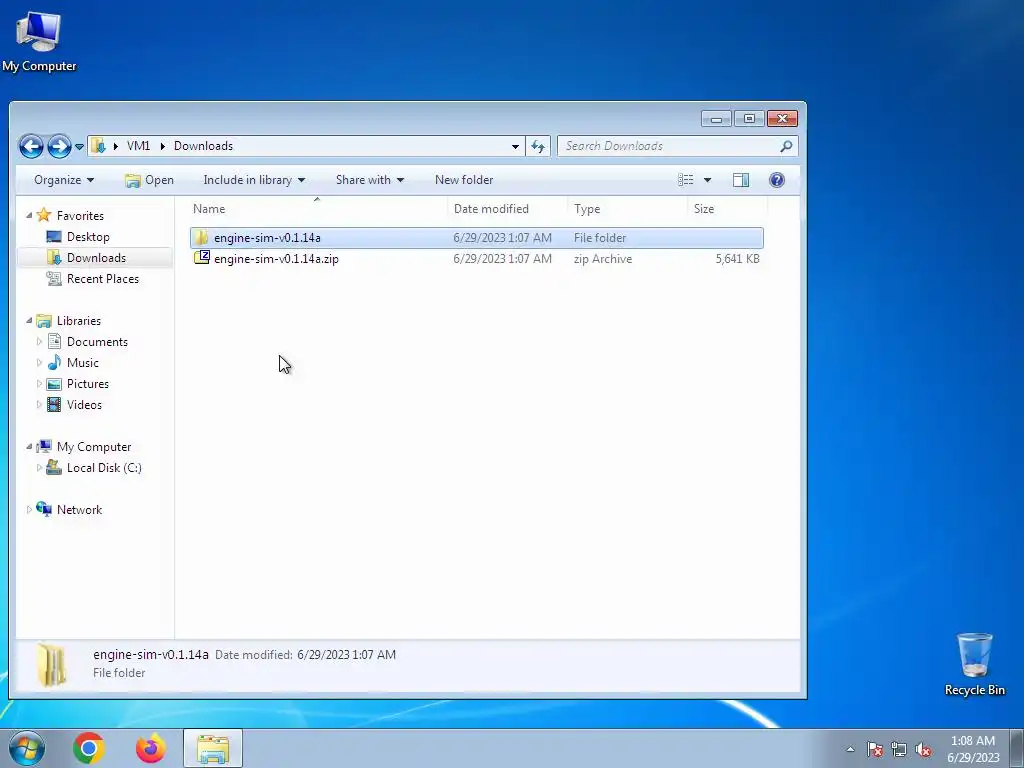Open the Documents library
Screen dimensions: 1024x768
[97, 342]
